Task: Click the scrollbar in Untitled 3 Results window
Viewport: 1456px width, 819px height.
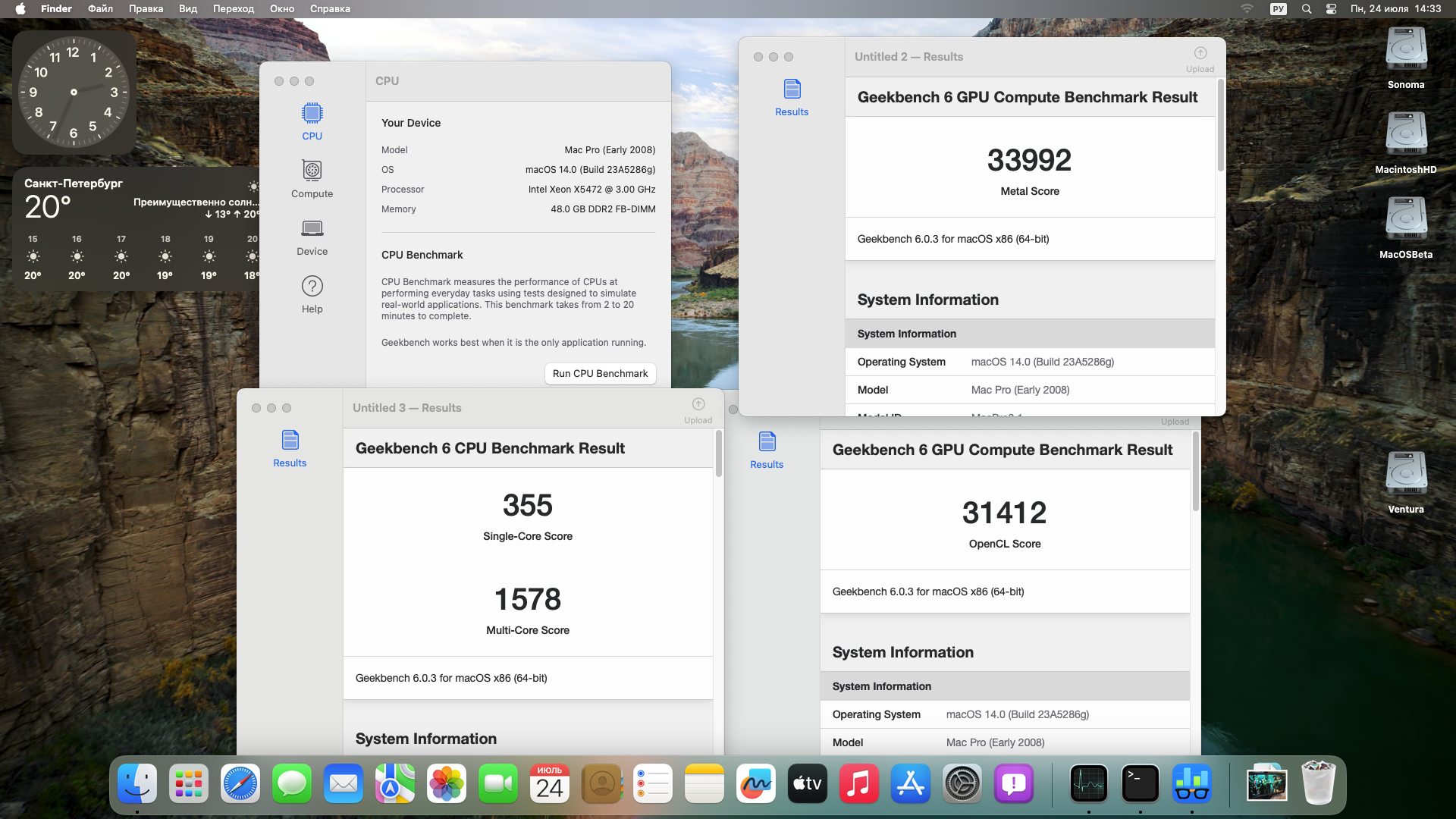Action: (718, 453)
